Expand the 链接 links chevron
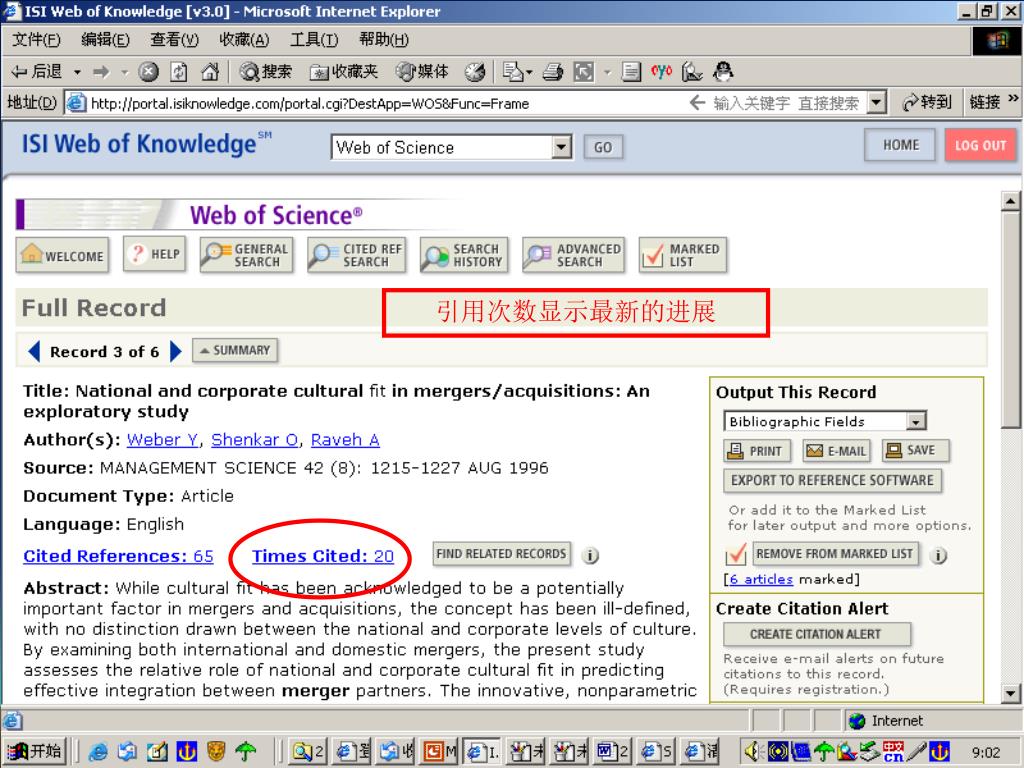This screenshot has width=1024, height=768. coord(1013,99)
